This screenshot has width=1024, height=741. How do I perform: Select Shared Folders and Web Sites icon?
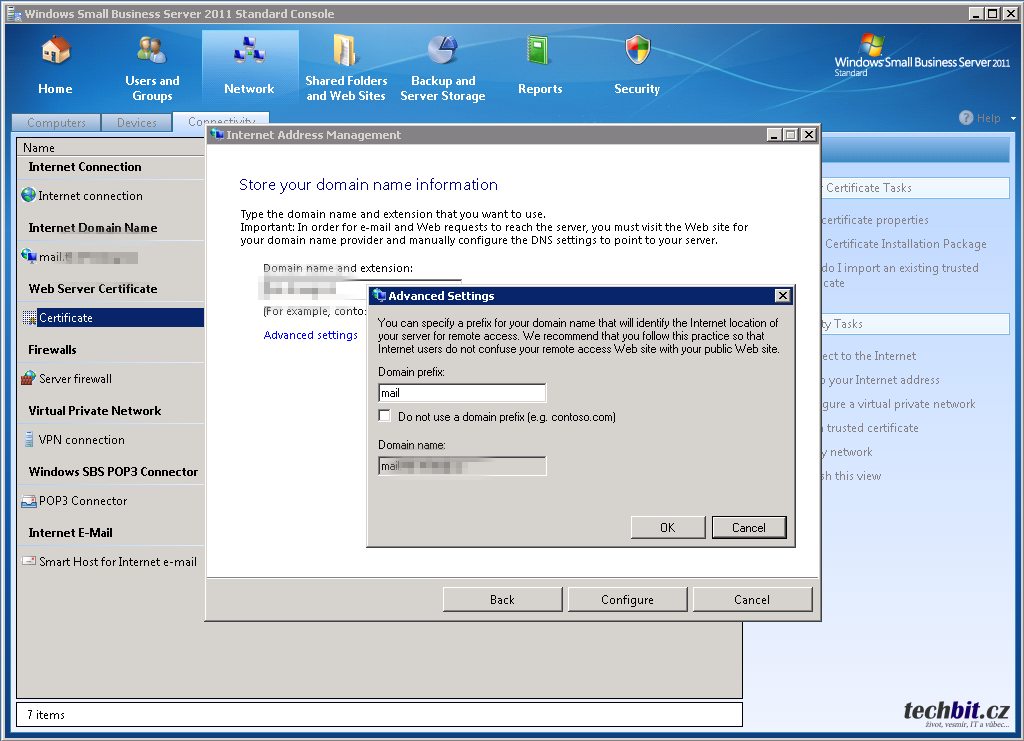345,50
